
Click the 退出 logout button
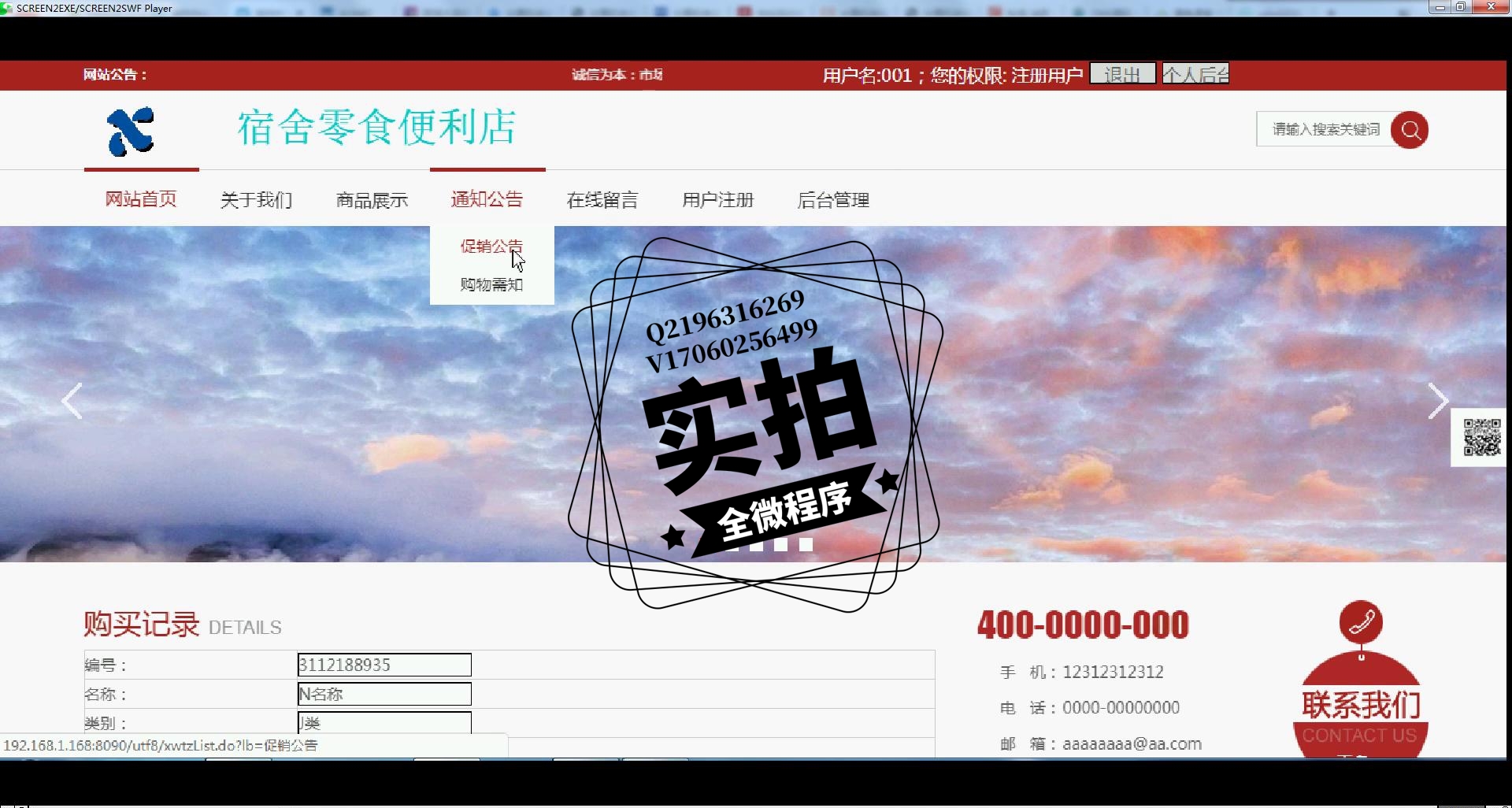1122,74
